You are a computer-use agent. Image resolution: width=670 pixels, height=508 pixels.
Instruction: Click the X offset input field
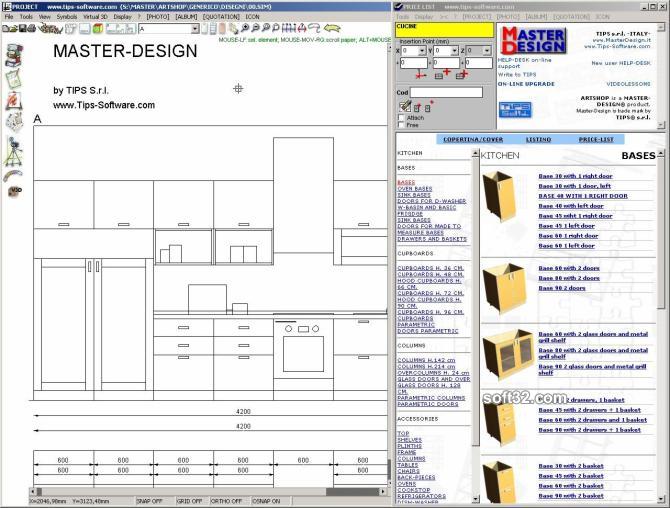tap(413, 63)
